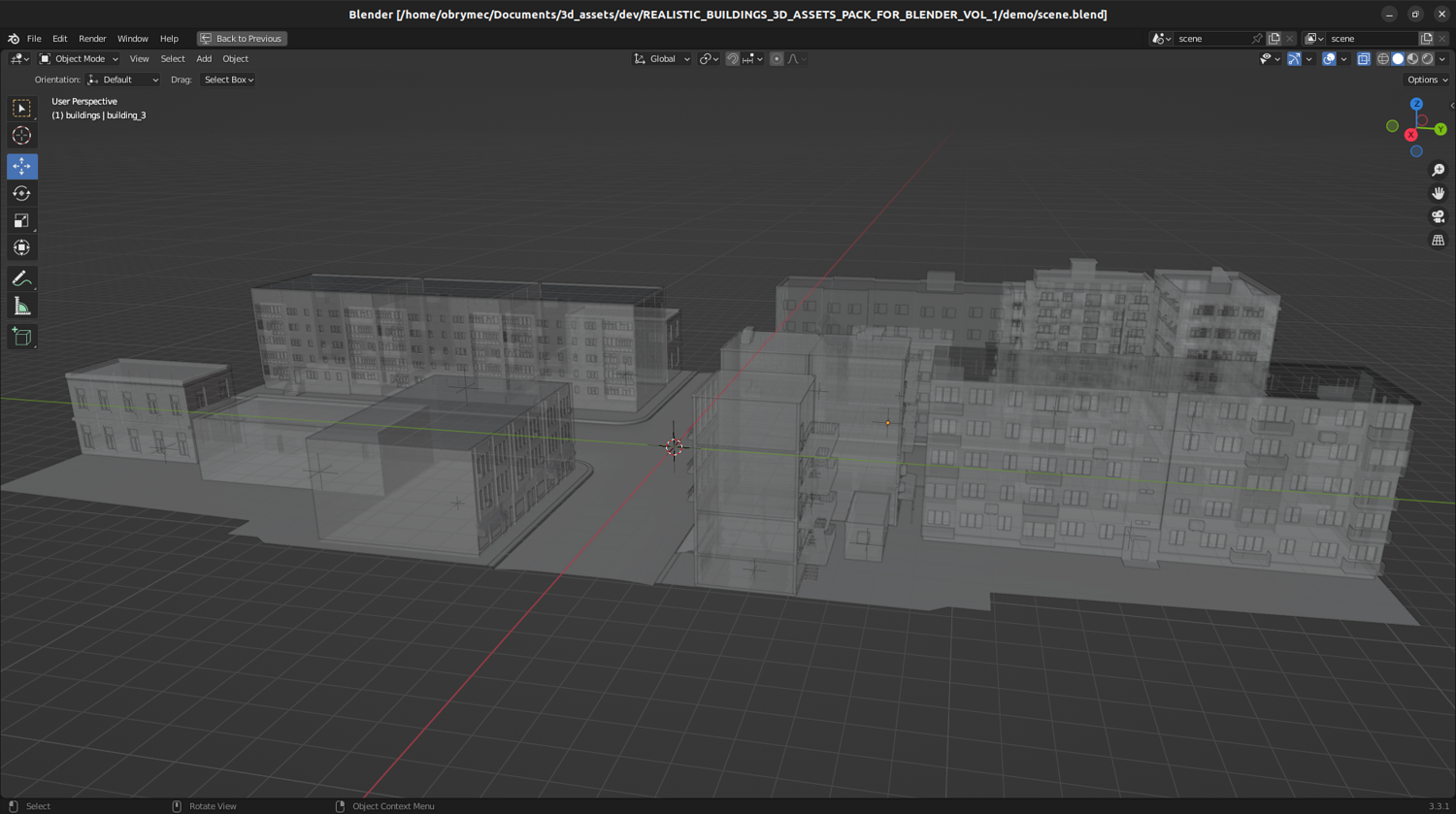Open Global transform orientation dropdown
Image resolution: width=1456 pixels, height=814 pixels.
(662, 59)
